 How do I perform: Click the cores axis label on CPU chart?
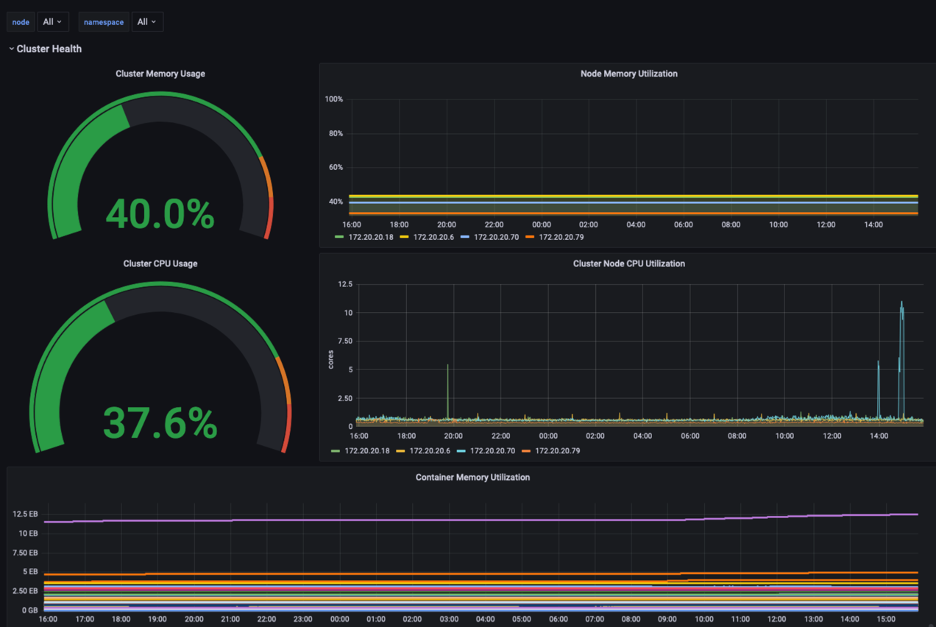(x=331, y=359)
